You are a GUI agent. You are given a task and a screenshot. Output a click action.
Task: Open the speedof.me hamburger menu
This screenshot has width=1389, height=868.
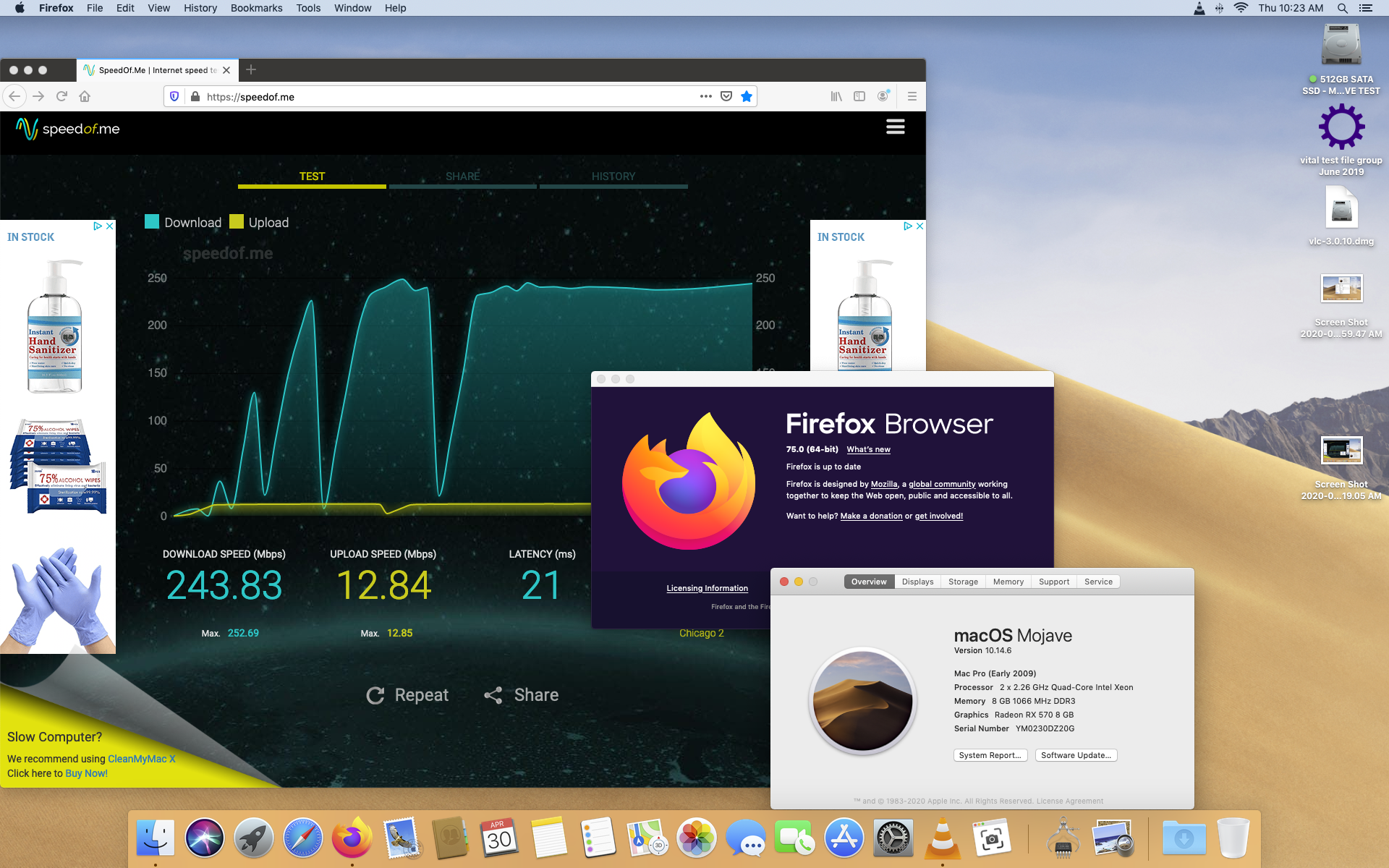point(895,127)
